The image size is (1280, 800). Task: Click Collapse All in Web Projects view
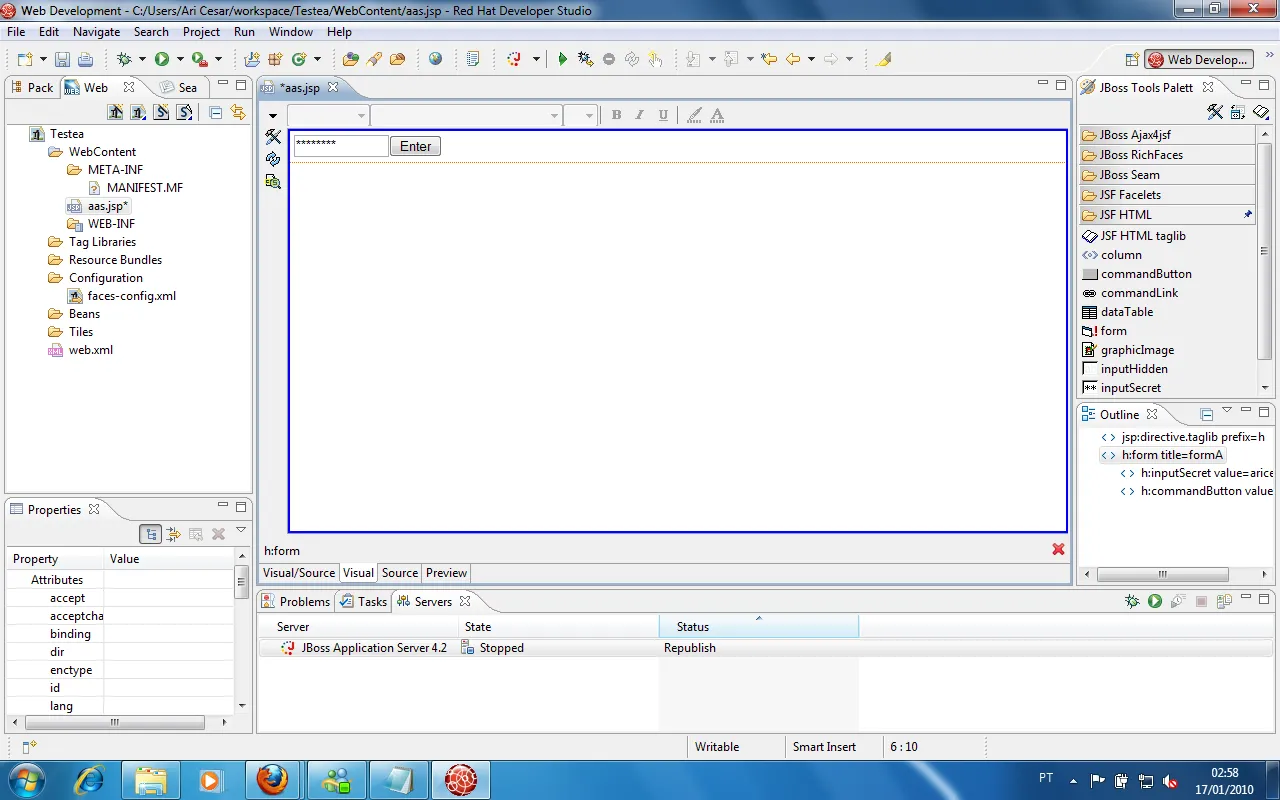[x=215, y=112]
